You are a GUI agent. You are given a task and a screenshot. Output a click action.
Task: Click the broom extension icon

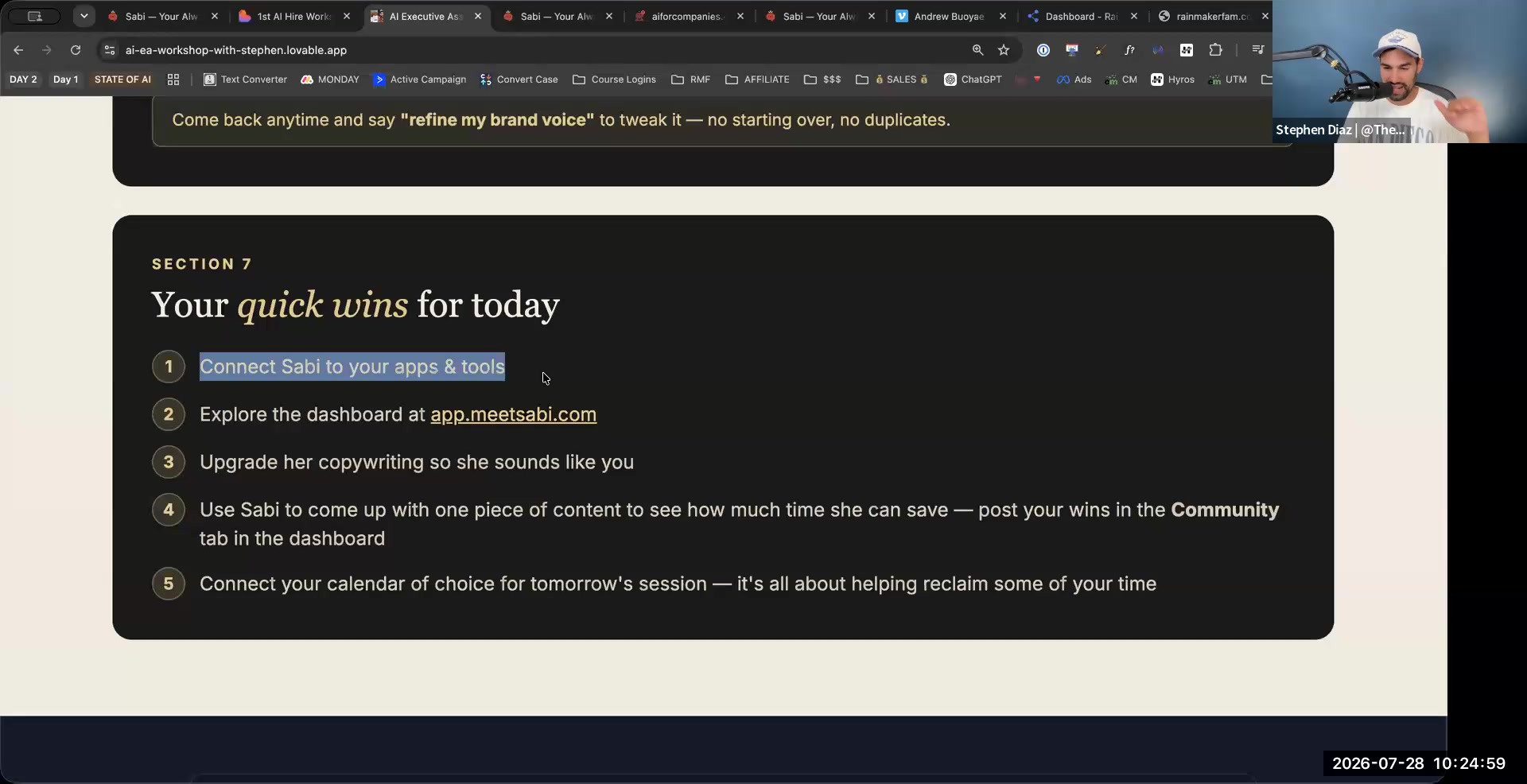[1101, 50]
